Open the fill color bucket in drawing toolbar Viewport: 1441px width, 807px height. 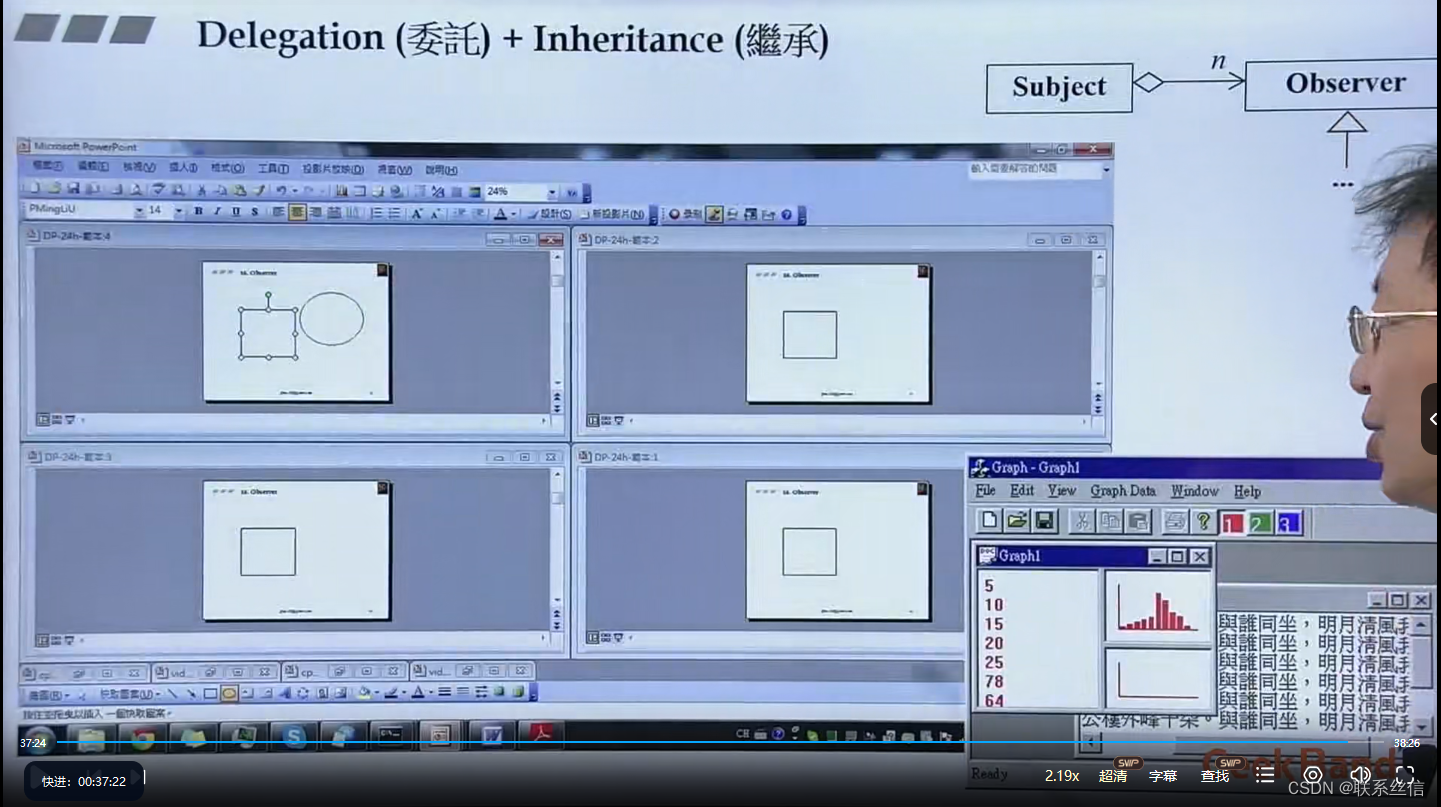(364, 692)
